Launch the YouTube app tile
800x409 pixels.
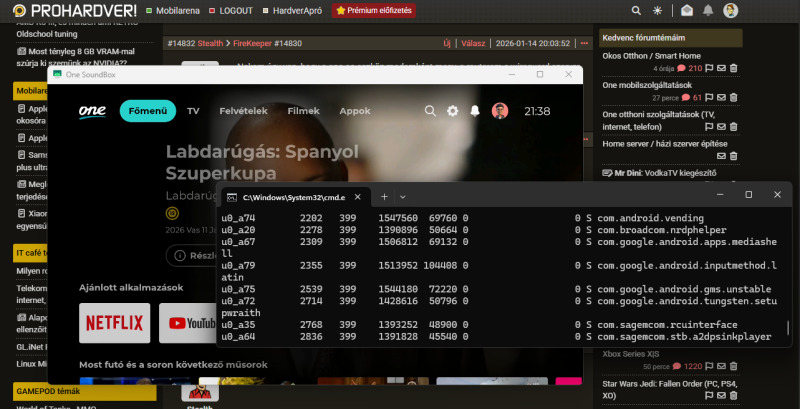point(187,323)
